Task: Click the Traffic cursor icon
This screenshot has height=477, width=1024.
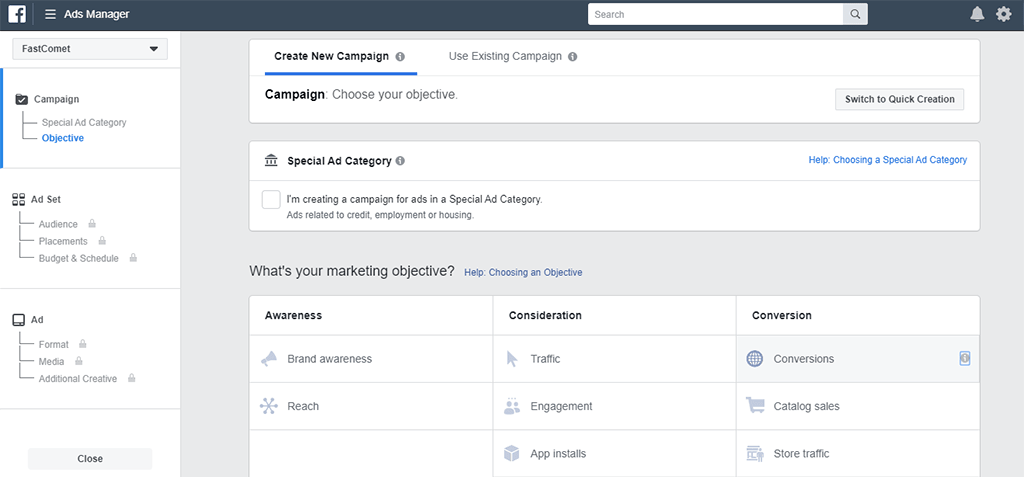Action: click(x=512, y=359)
